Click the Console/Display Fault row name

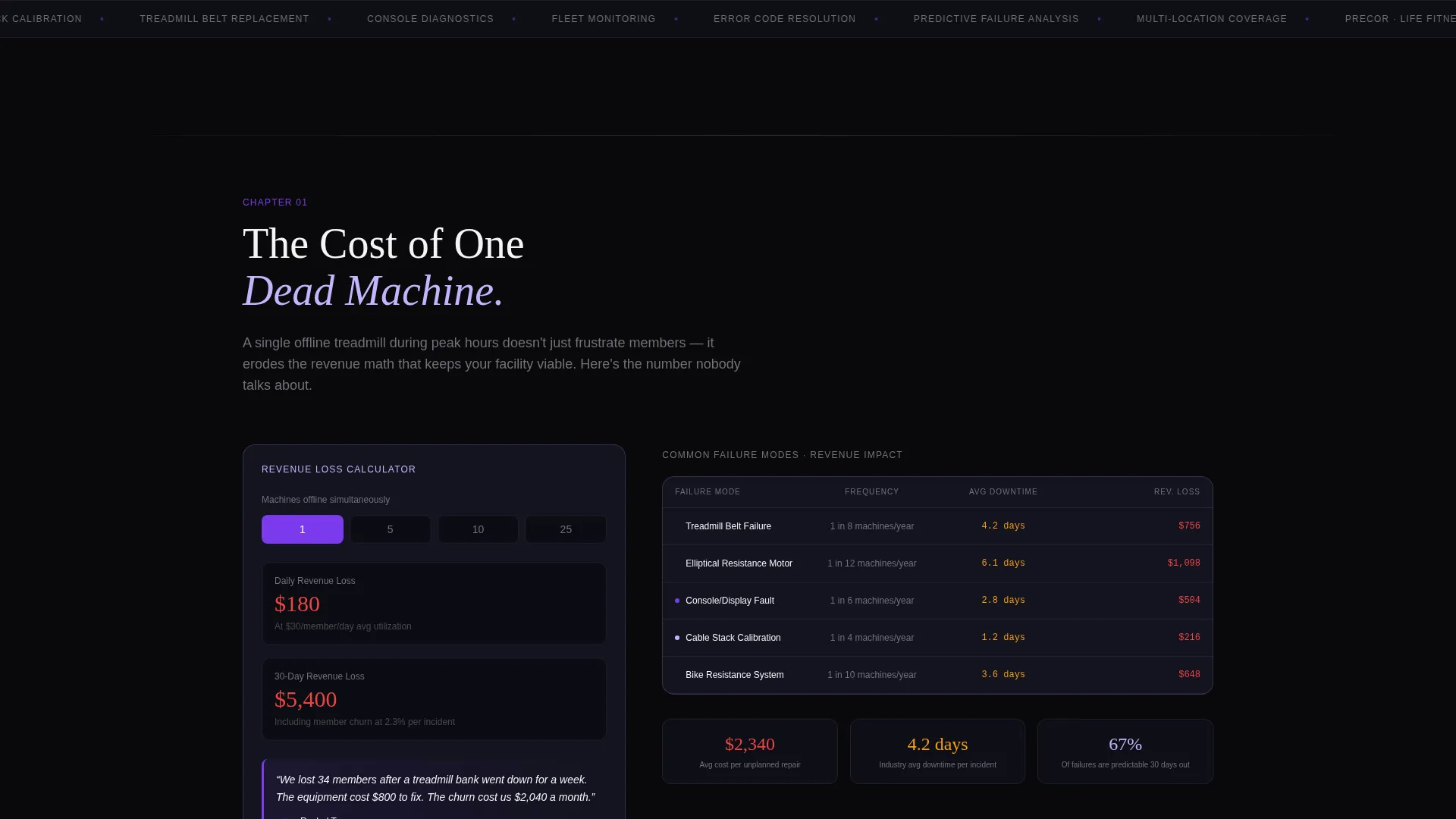point(730,601)
